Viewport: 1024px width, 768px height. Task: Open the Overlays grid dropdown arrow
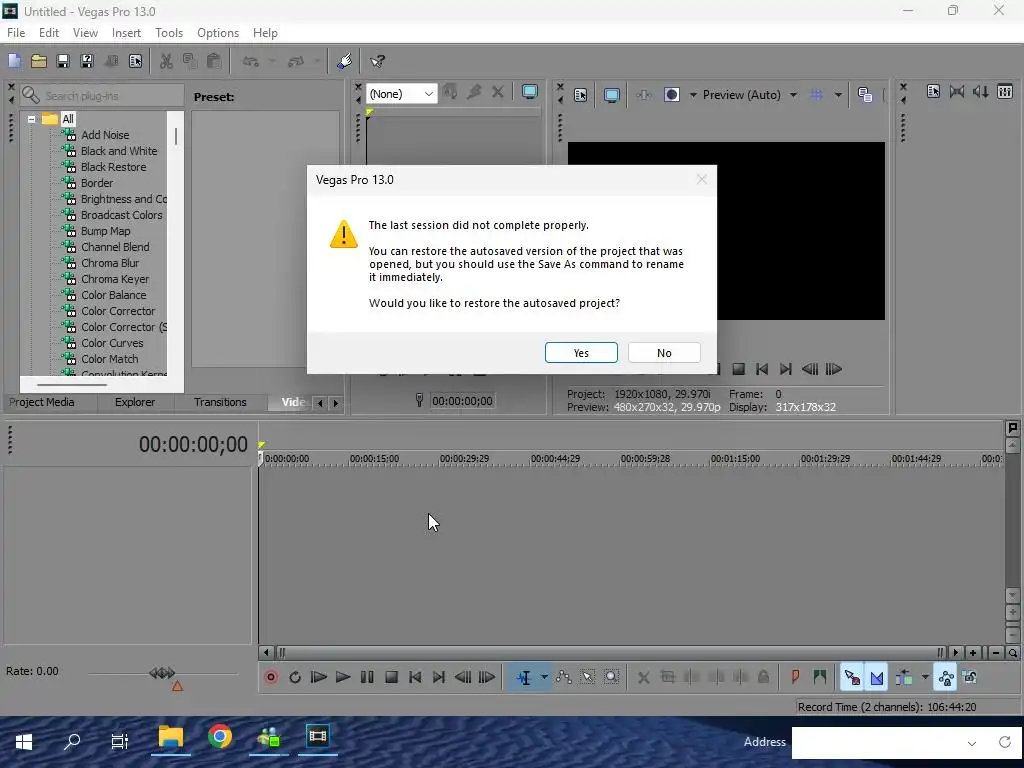pyautogui.click(x=838, y=95)
